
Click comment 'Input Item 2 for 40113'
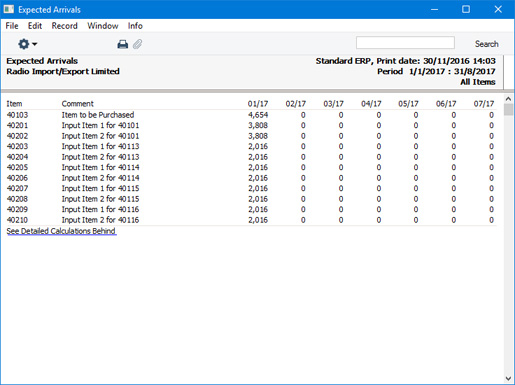(100, 157)
